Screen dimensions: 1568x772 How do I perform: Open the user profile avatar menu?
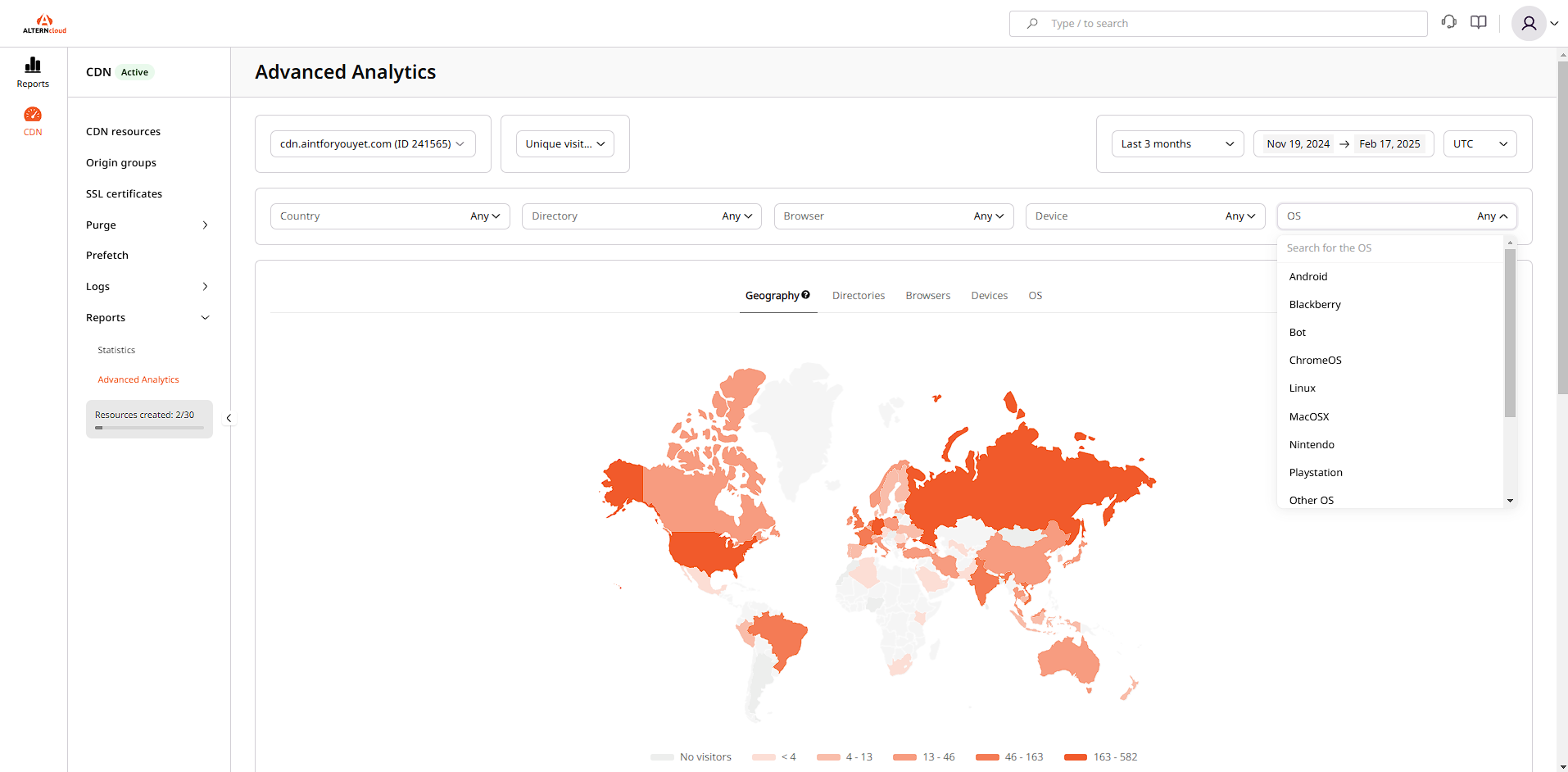[1529, 24]
